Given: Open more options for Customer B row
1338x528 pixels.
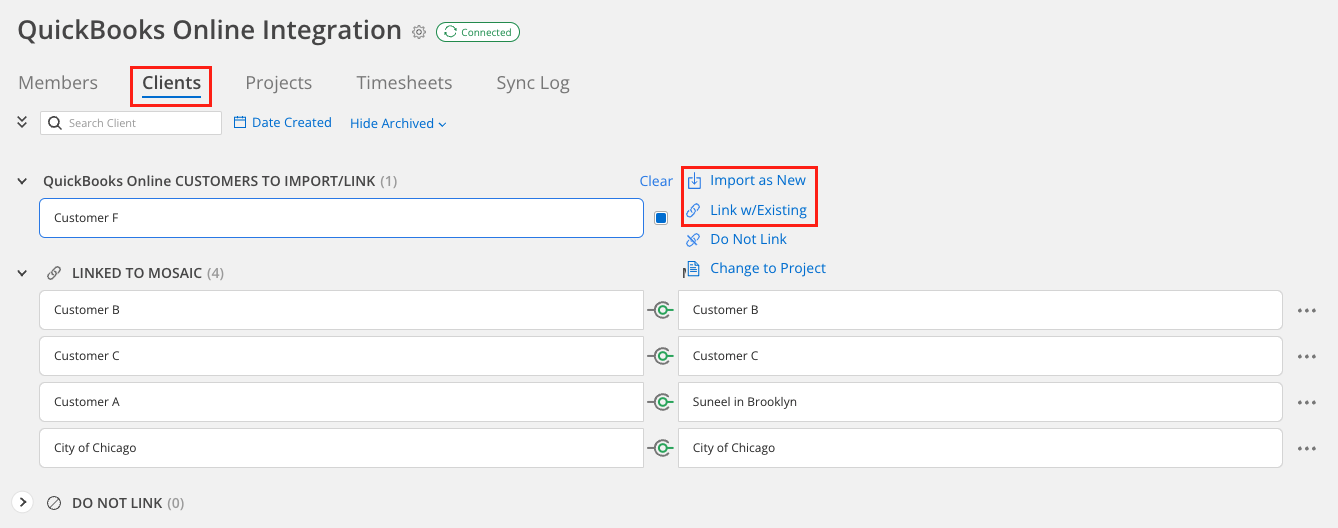Looking at the screenshot, I should coord(1306,310).
